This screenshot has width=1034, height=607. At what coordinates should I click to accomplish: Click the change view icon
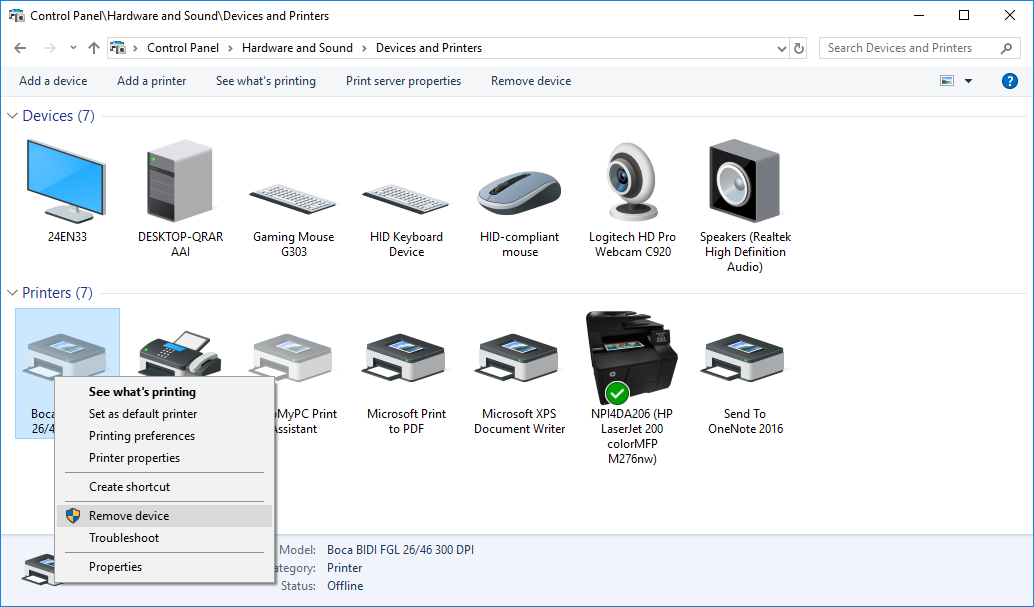click(x=947, y=81)
